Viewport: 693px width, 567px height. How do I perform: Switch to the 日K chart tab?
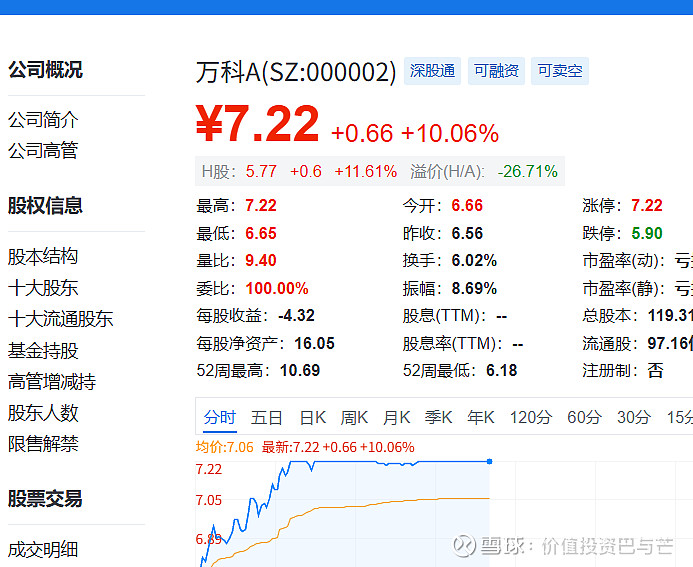click(313, 418)
